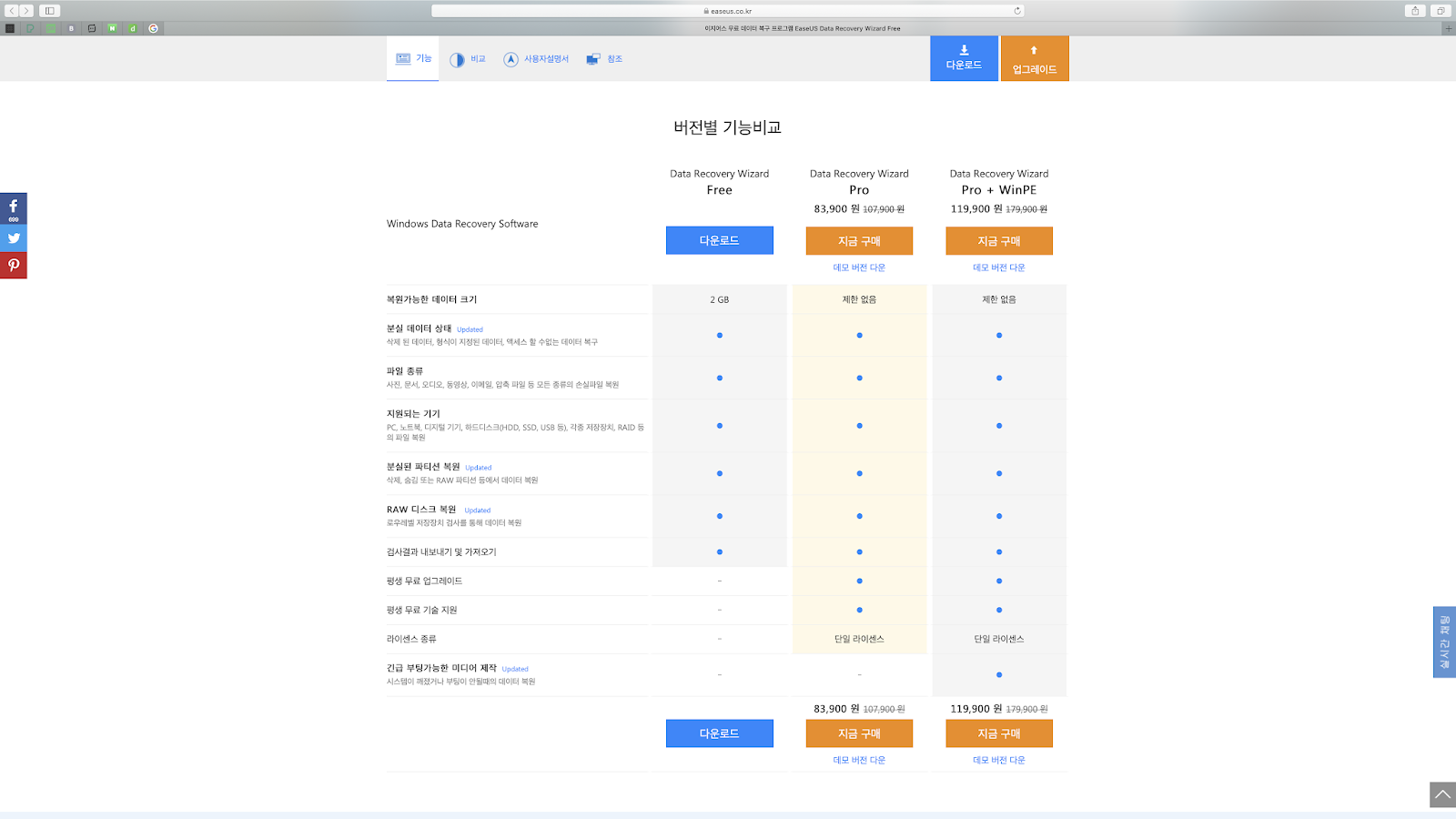The height and width of the screenshot is (819, 1456).
Task: Click 검사결과 내보내기 및 가져오기 row label
Action: [x=441, y=552]
